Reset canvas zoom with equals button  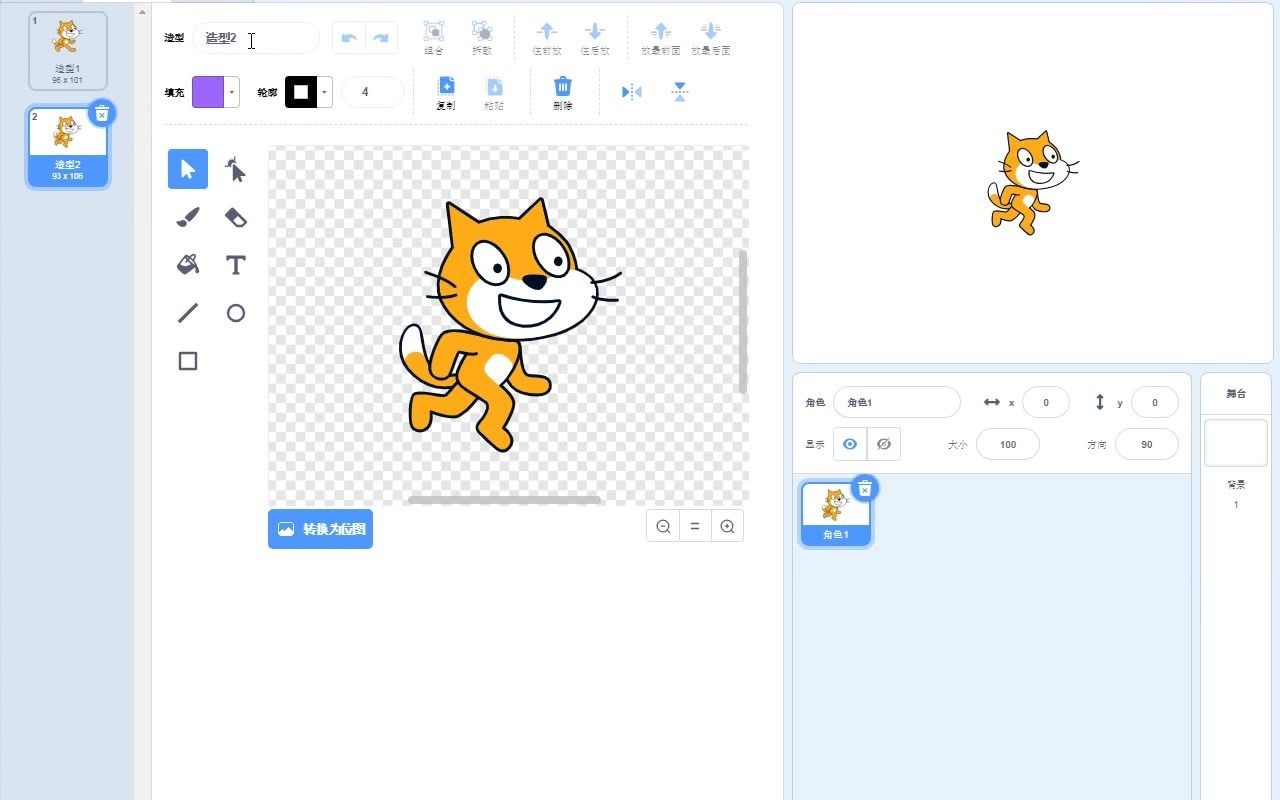pos(695,526)
